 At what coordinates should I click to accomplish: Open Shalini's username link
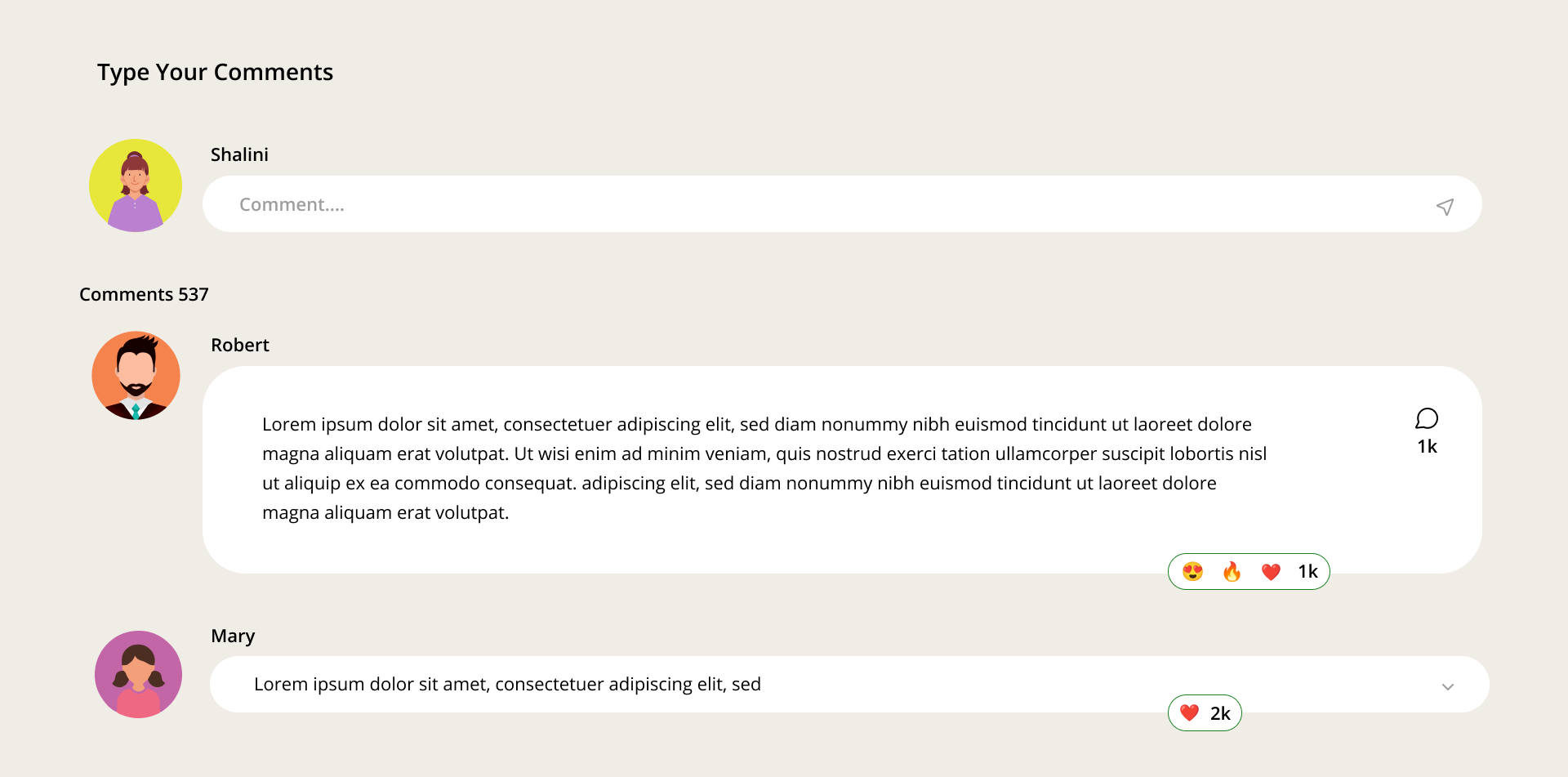(x=239, y=154)
